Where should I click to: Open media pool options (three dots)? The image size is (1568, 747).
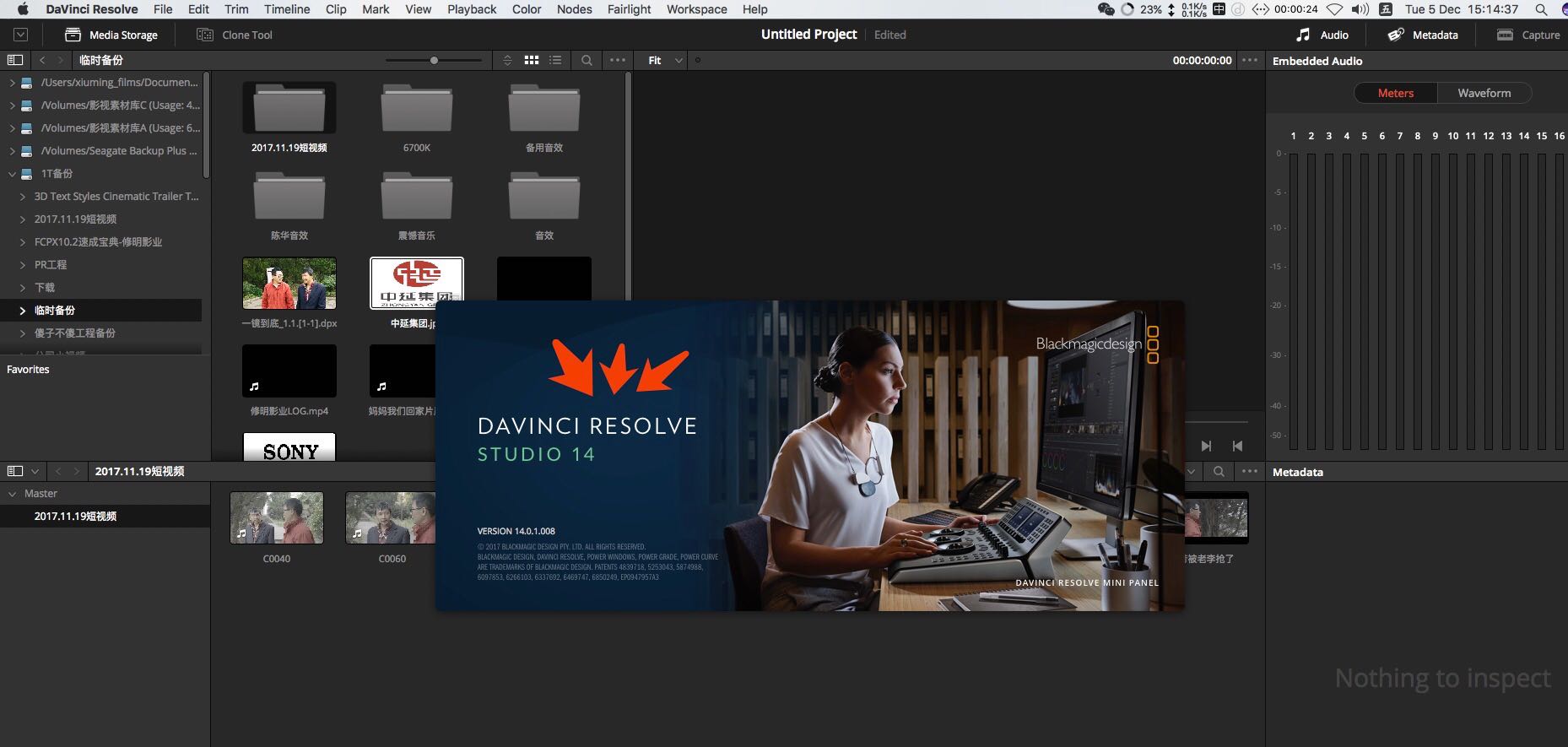click(x=1250, y=472)
